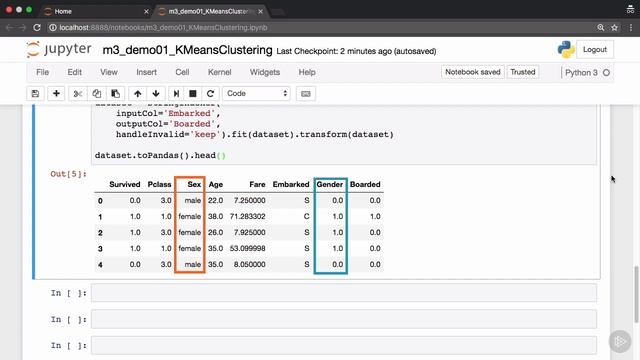The image size is (640, 360).
Task: Click the Survived column header
Action: (x=124, y=184)
